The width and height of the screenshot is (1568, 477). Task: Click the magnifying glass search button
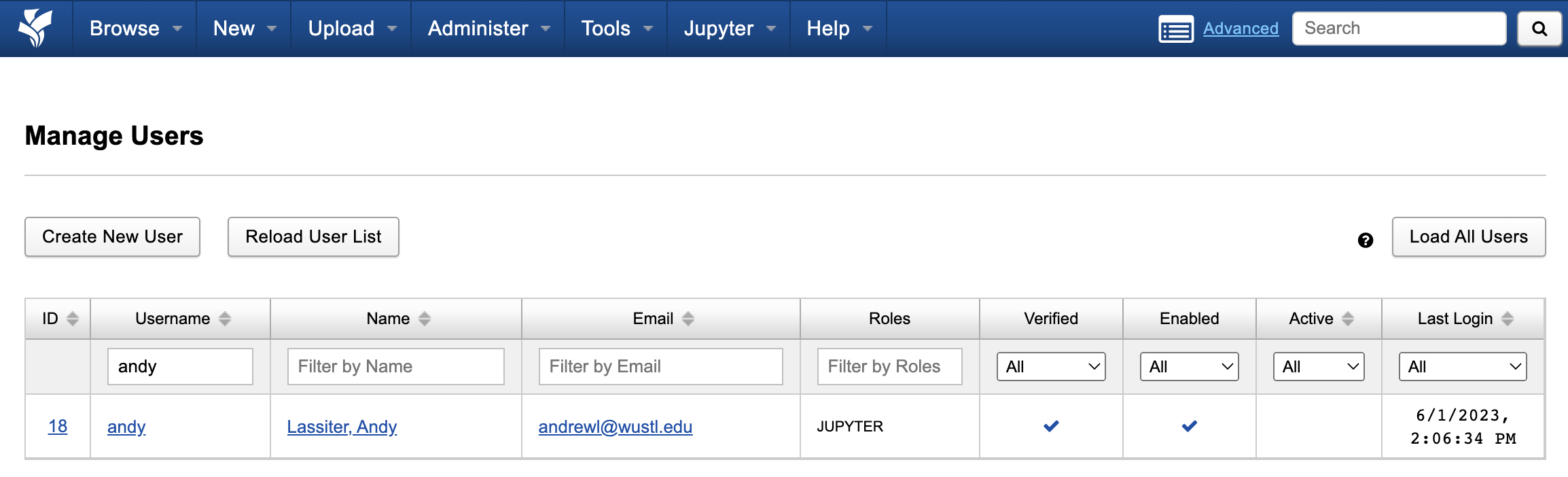tap(1539, 29)
